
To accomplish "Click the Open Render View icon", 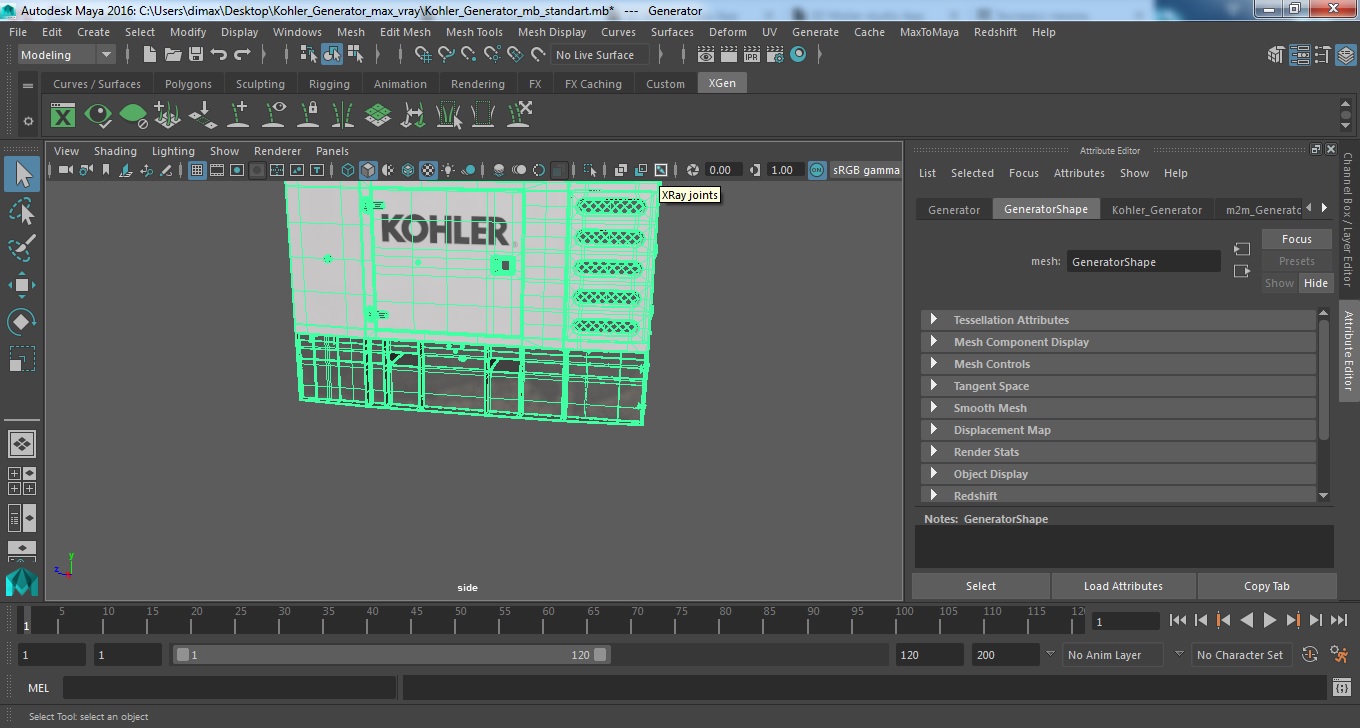I will (706, 55).
